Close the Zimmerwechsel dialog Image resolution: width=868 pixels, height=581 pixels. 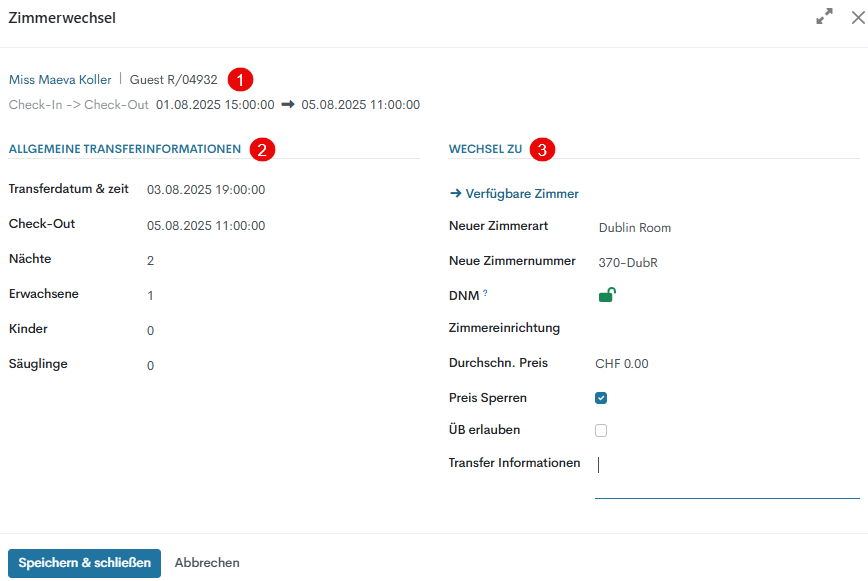(857, 17)
